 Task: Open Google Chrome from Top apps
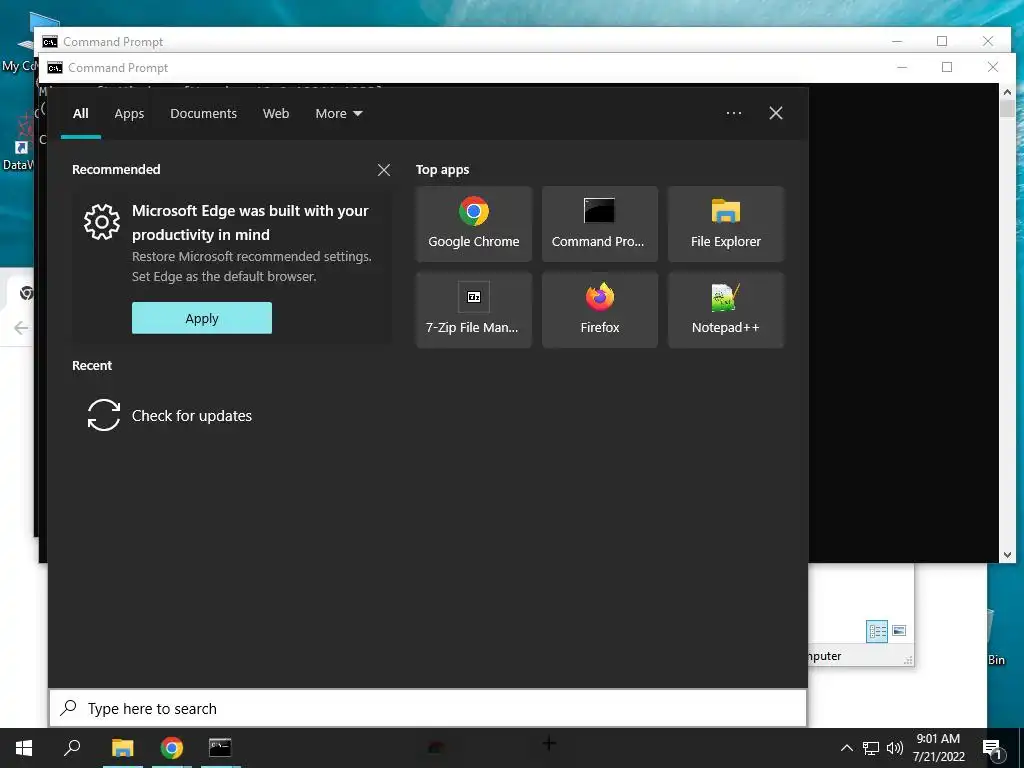[x=473, y=224]
